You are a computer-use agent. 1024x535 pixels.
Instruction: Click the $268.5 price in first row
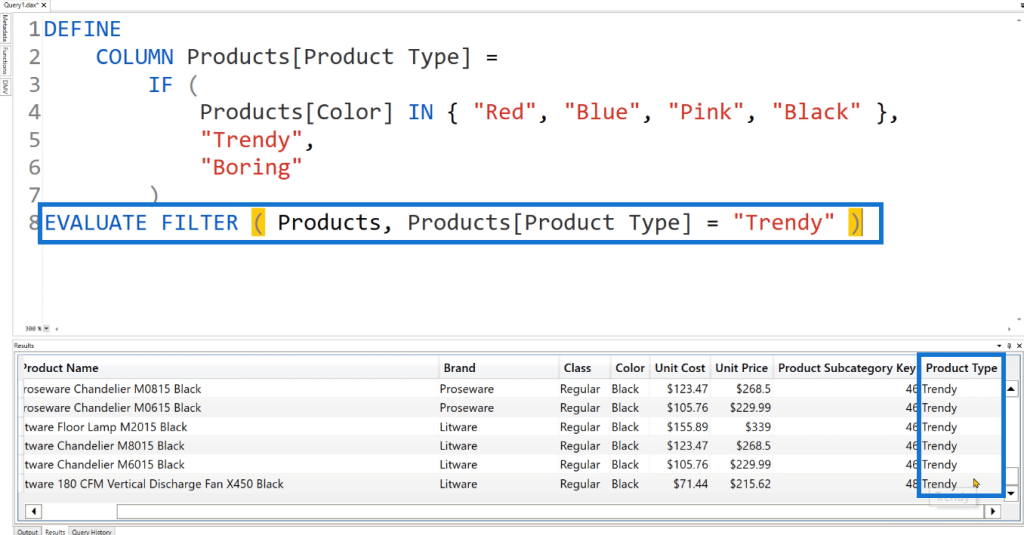point(753,389)
